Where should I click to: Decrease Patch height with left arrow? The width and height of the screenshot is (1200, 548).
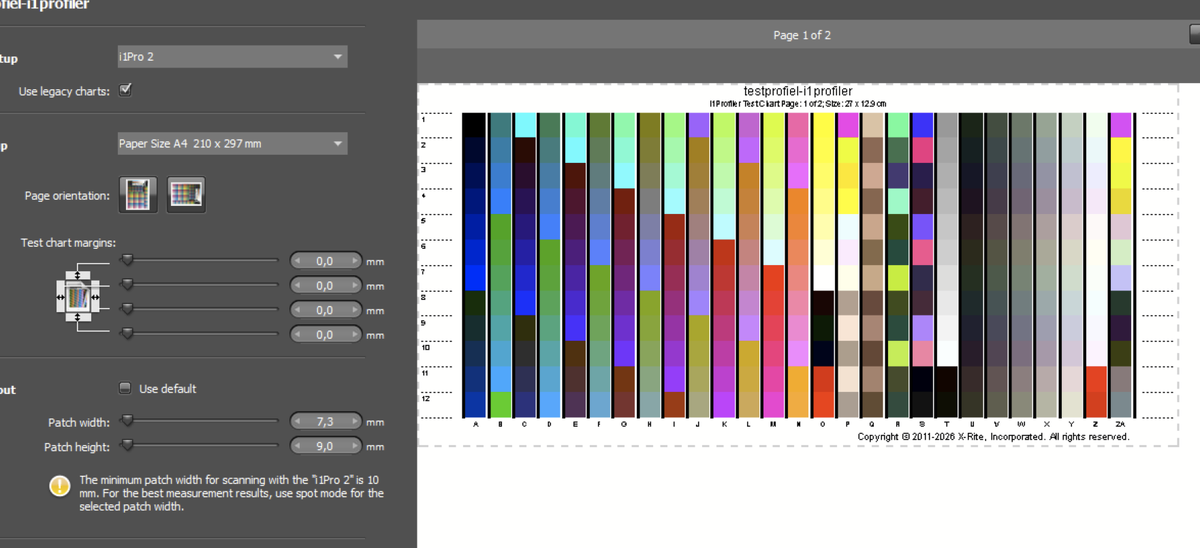click(x=297, y=447)
